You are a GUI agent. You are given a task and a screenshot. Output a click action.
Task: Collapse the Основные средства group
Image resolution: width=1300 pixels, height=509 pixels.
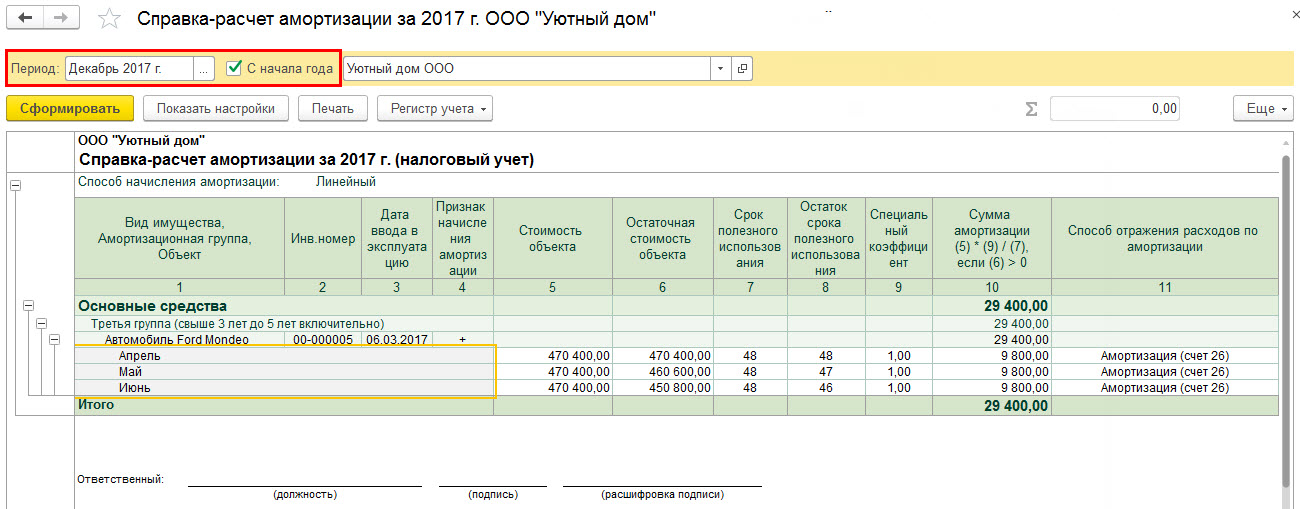click(x=28, y=306)
